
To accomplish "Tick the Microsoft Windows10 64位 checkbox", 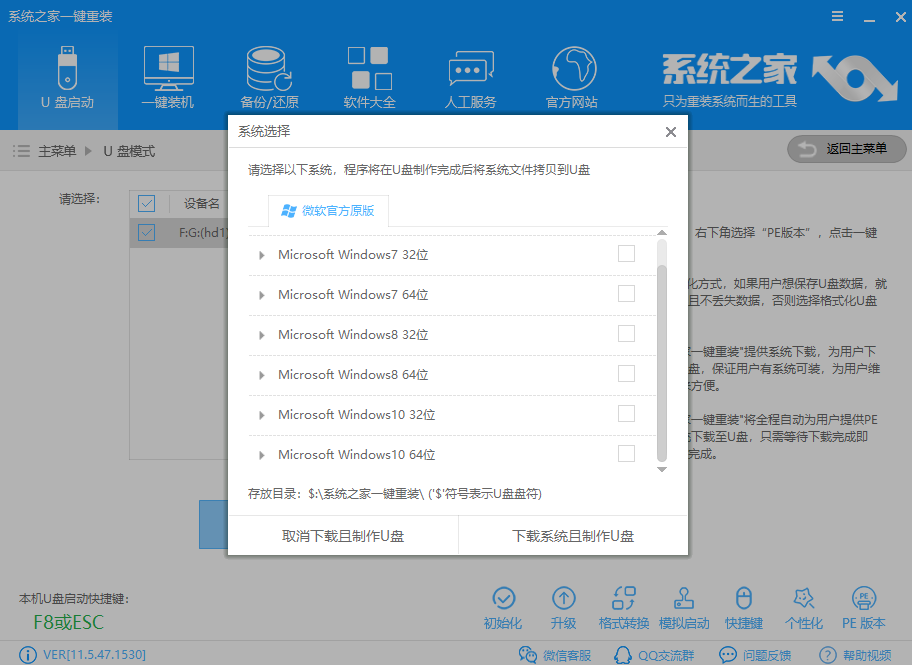I will point(626,454).
